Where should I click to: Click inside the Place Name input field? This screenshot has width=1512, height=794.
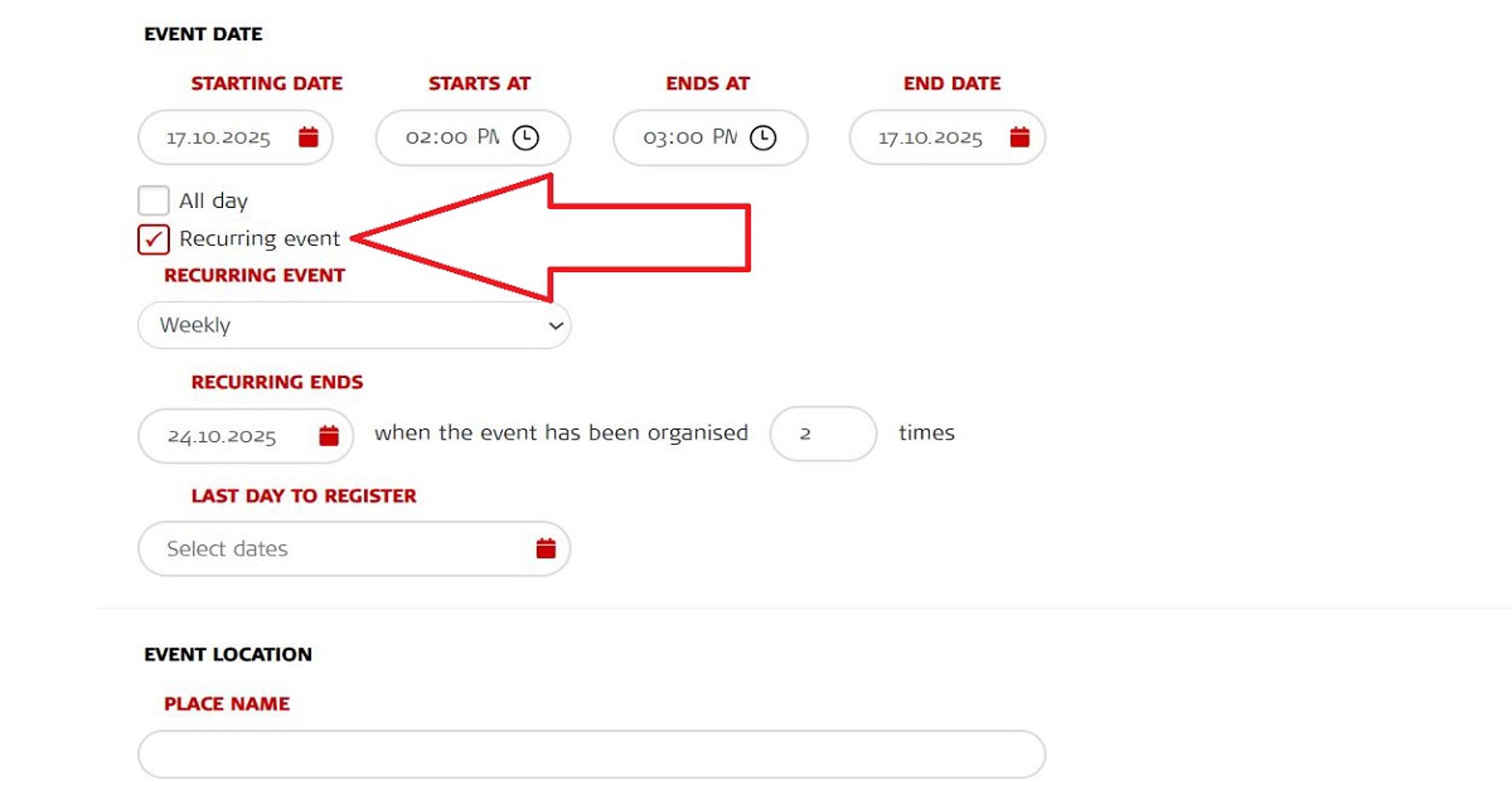click(591, 754)
